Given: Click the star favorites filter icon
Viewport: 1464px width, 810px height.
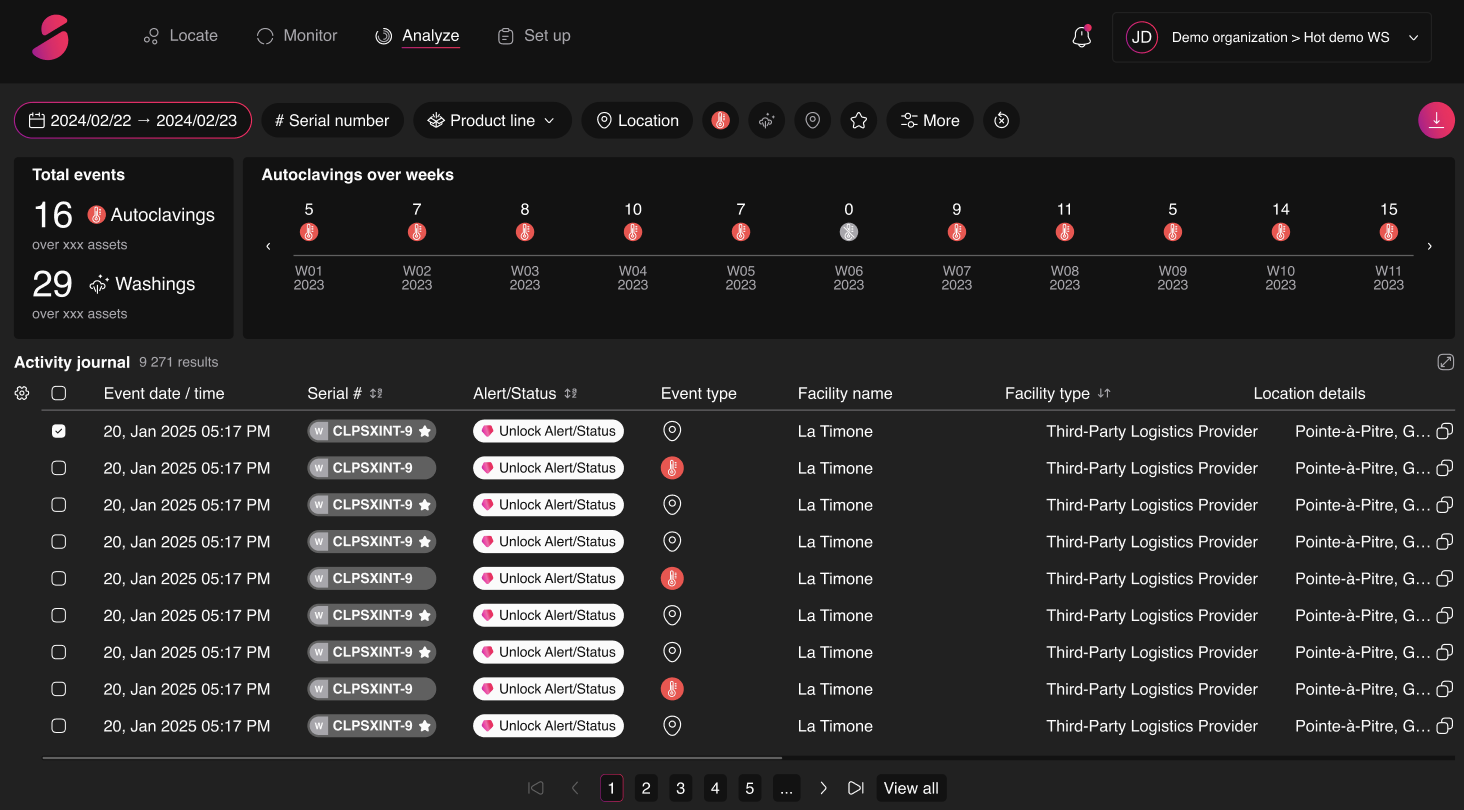Looking at the screenshot, I should point(858,120).
